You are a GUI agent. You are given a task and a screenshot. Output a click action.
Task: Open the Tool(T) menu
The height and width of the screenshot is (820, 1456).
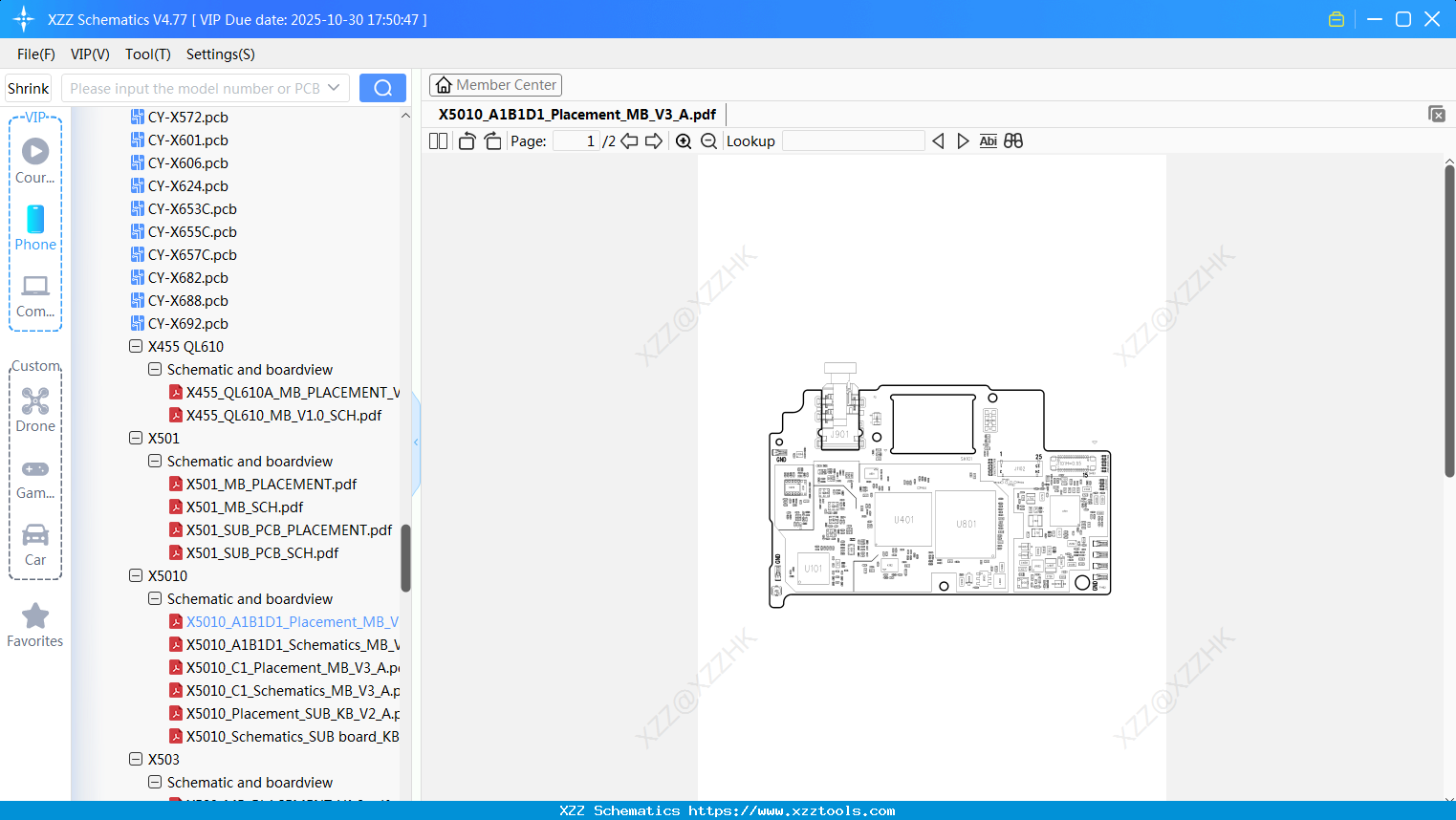pos(147,54)
